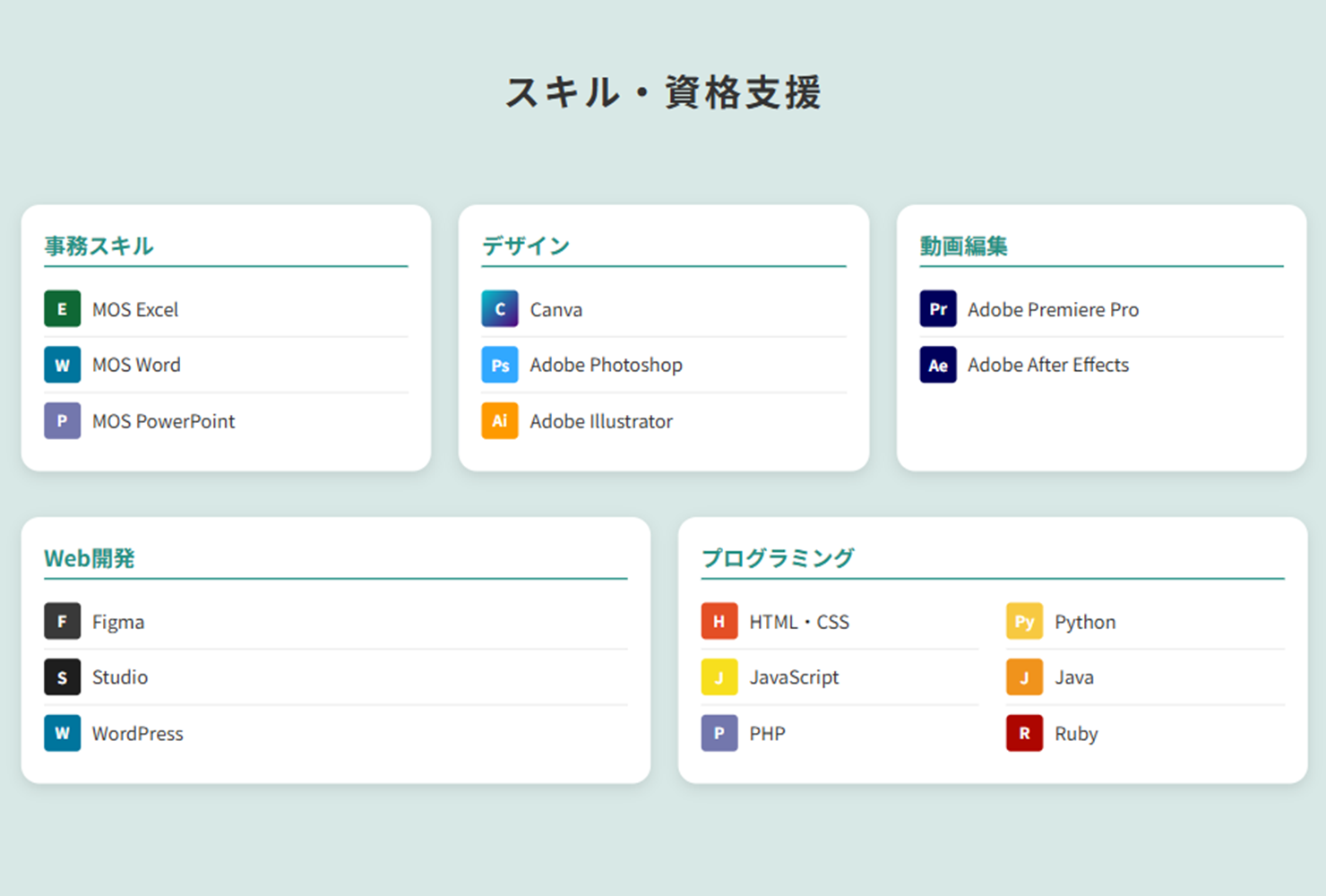Select the Adobe Photoshop icon
This screenshot has width=1326, height=896.
tap(500, 365)
